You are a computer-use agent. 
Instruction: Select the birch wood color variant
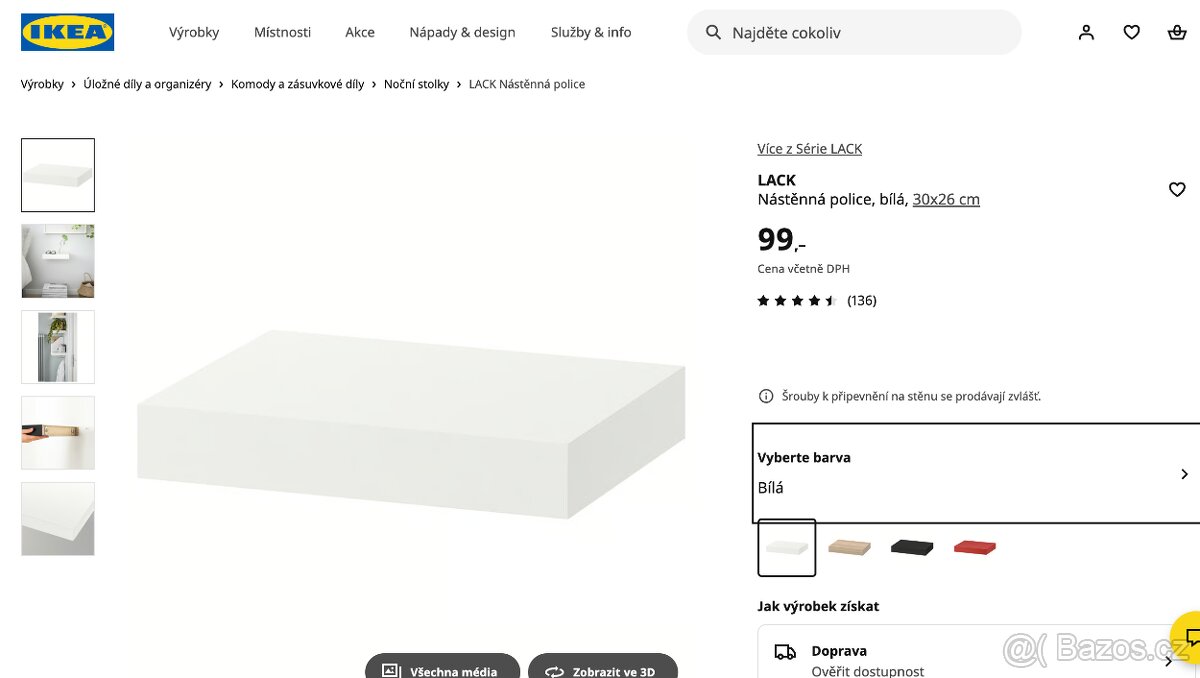849,547
